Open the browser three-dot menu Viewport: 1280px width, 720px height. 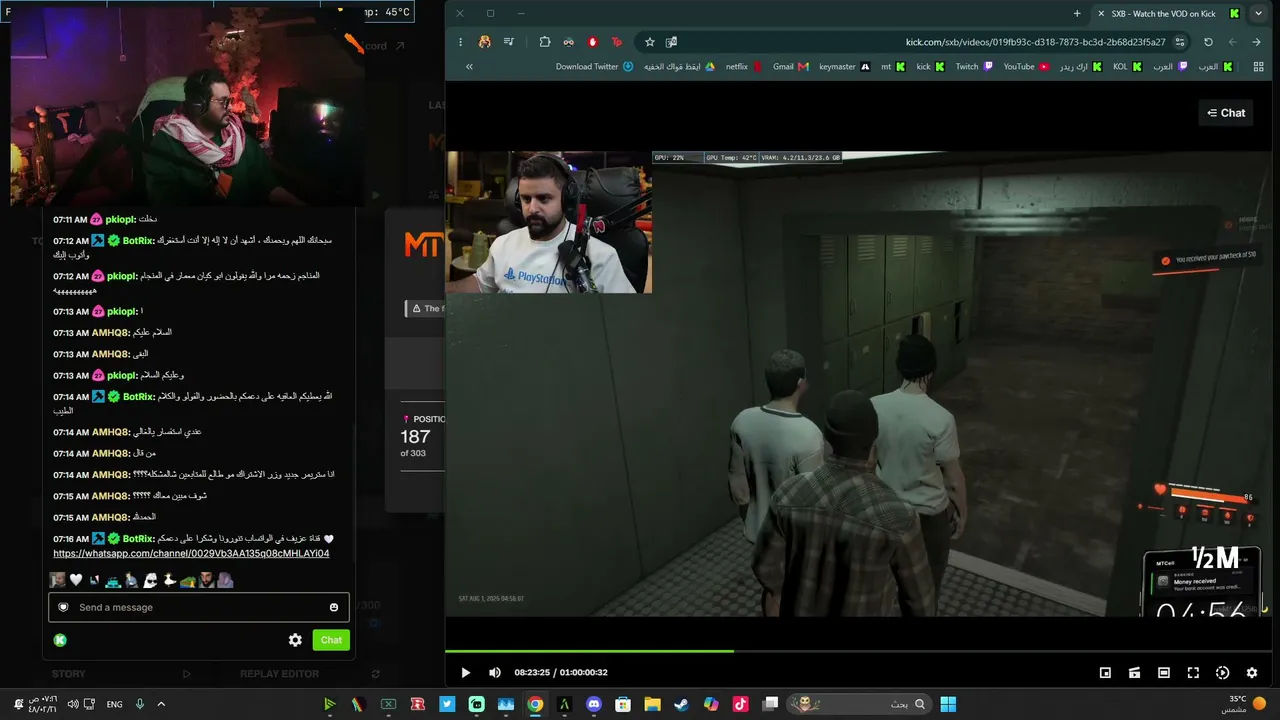coord(460,42)
